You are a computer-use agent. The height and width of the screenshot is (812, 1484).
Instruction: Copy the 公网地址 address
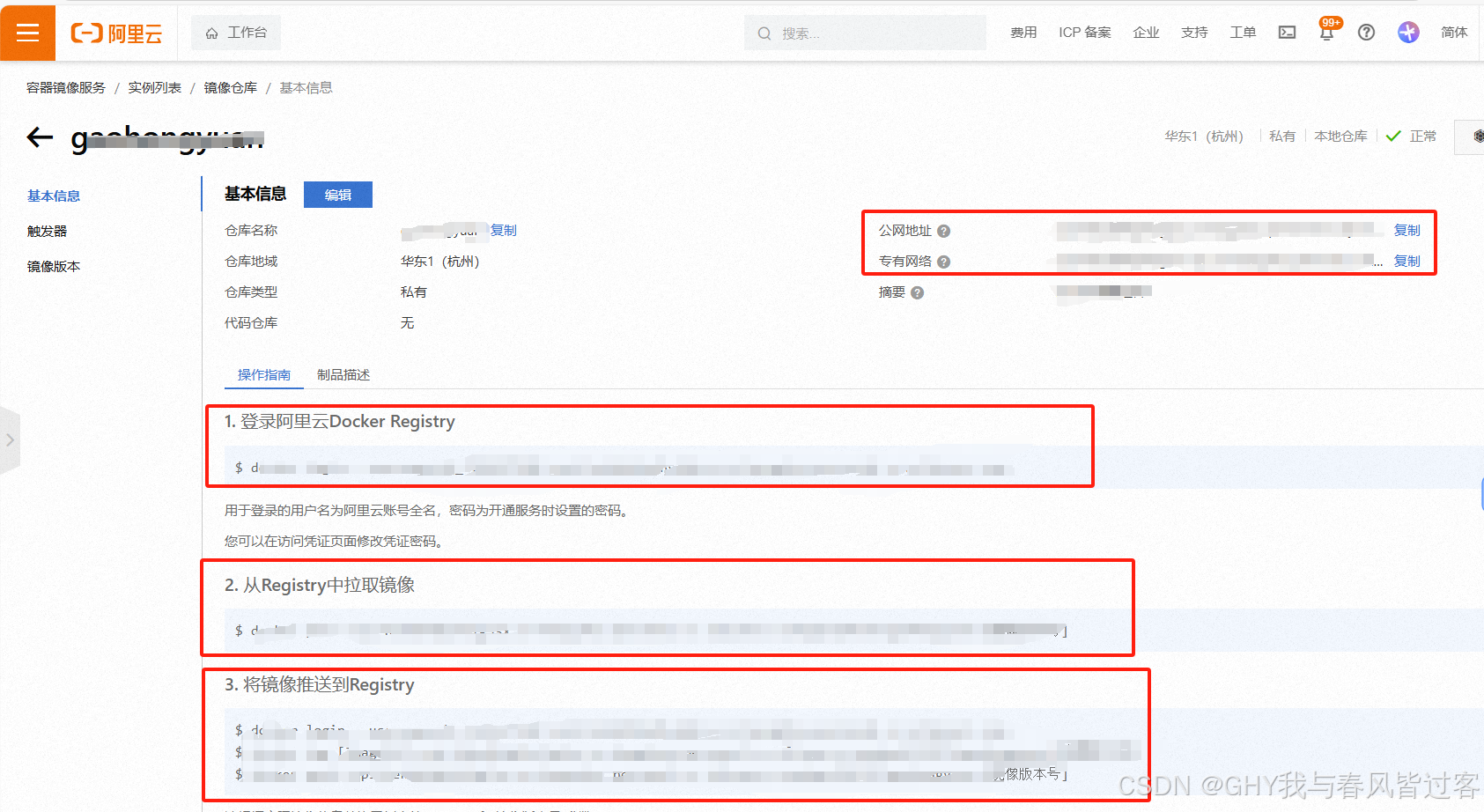[x=1407, y=230]
